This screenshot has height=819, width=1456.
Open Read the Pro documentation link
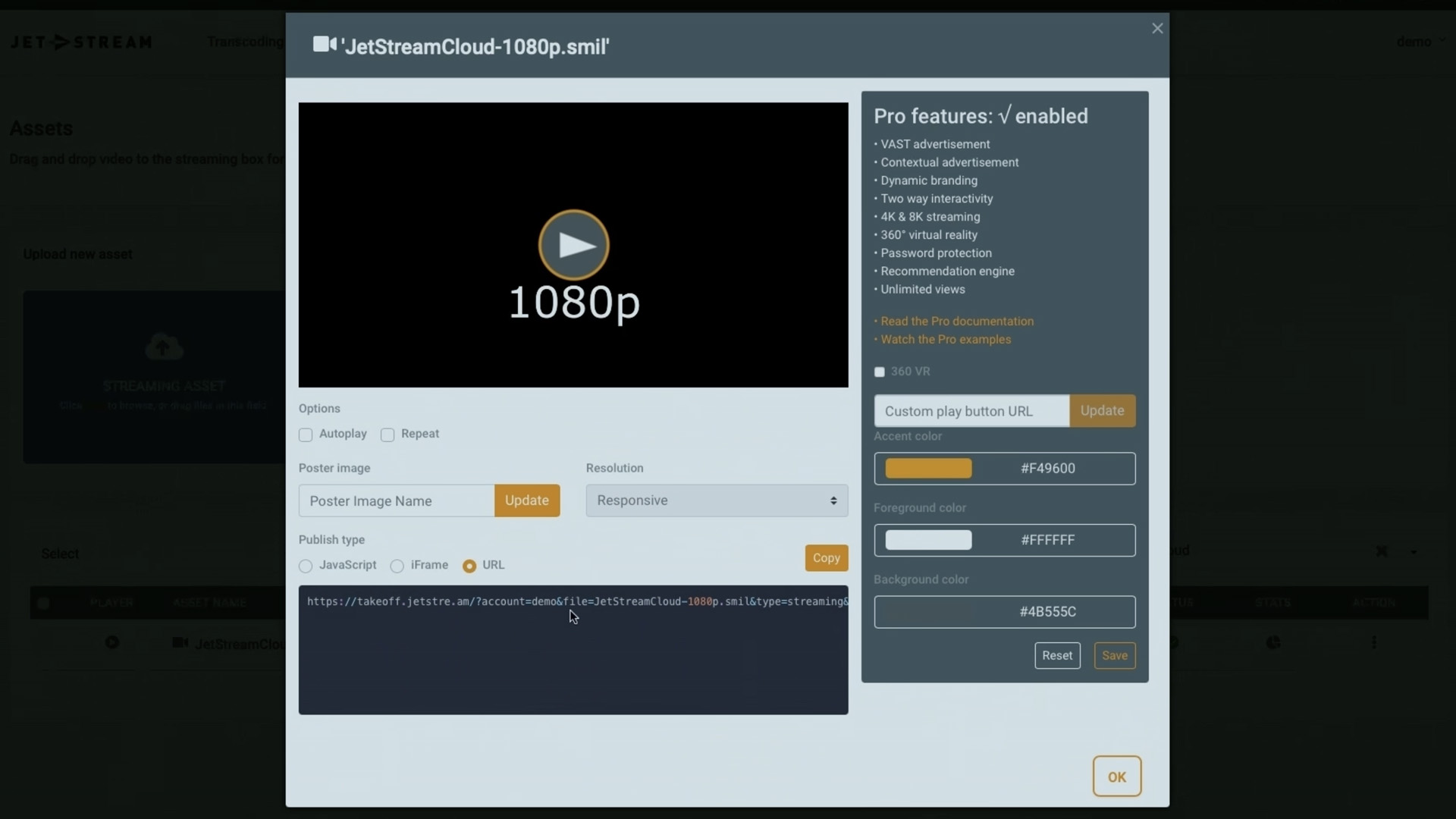click(x=957, y=321)
